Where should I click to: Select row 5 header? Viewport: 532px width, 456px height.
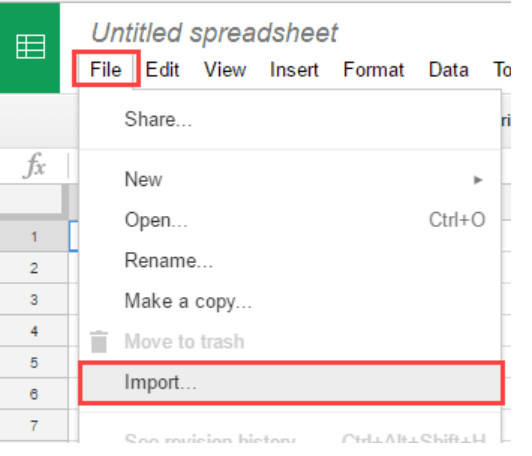34,362
